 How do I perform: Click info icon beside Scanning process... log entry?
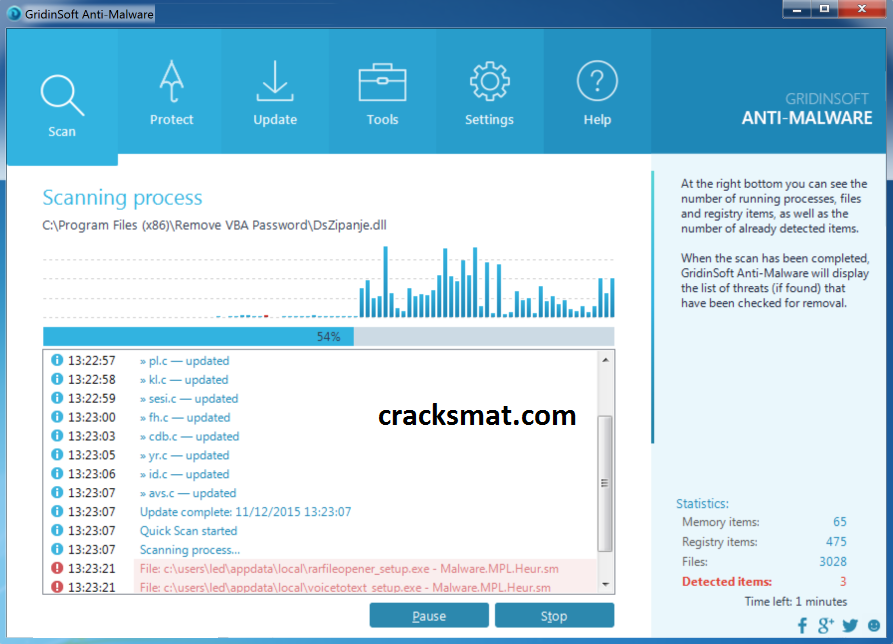57,549
